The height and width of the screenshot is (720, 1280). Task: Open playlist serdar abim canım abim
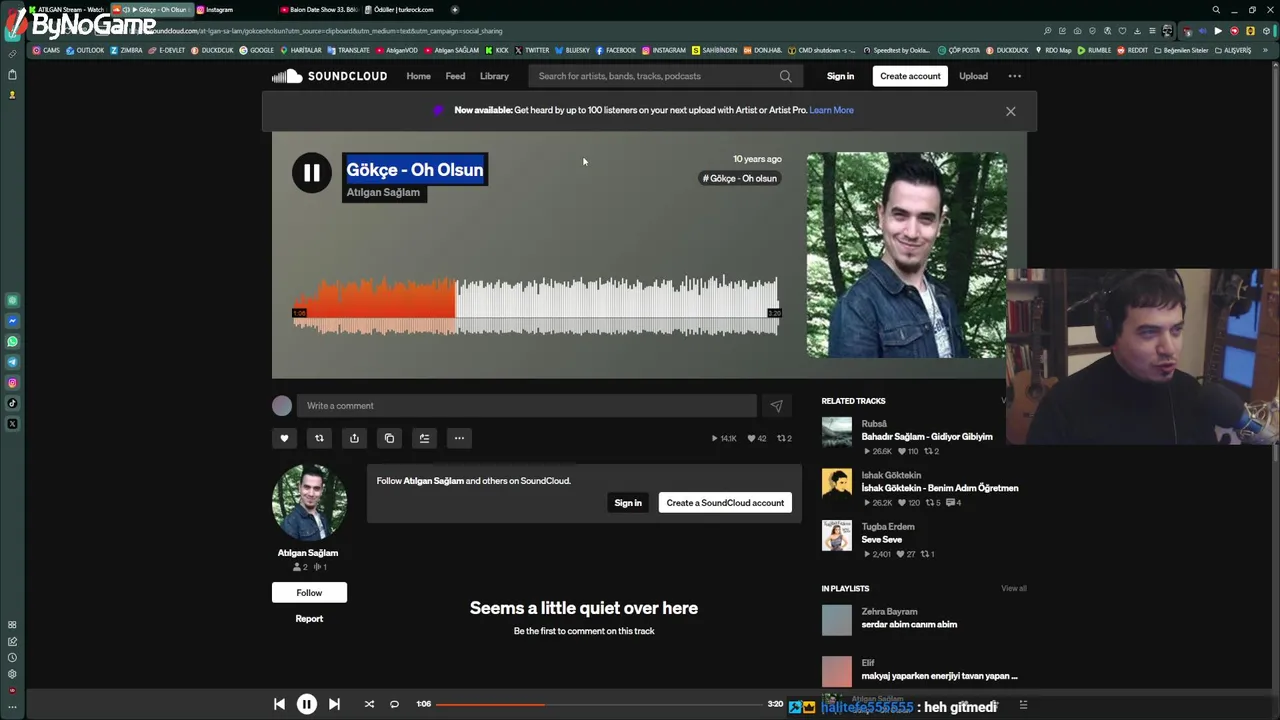click(x=909, y=625)
